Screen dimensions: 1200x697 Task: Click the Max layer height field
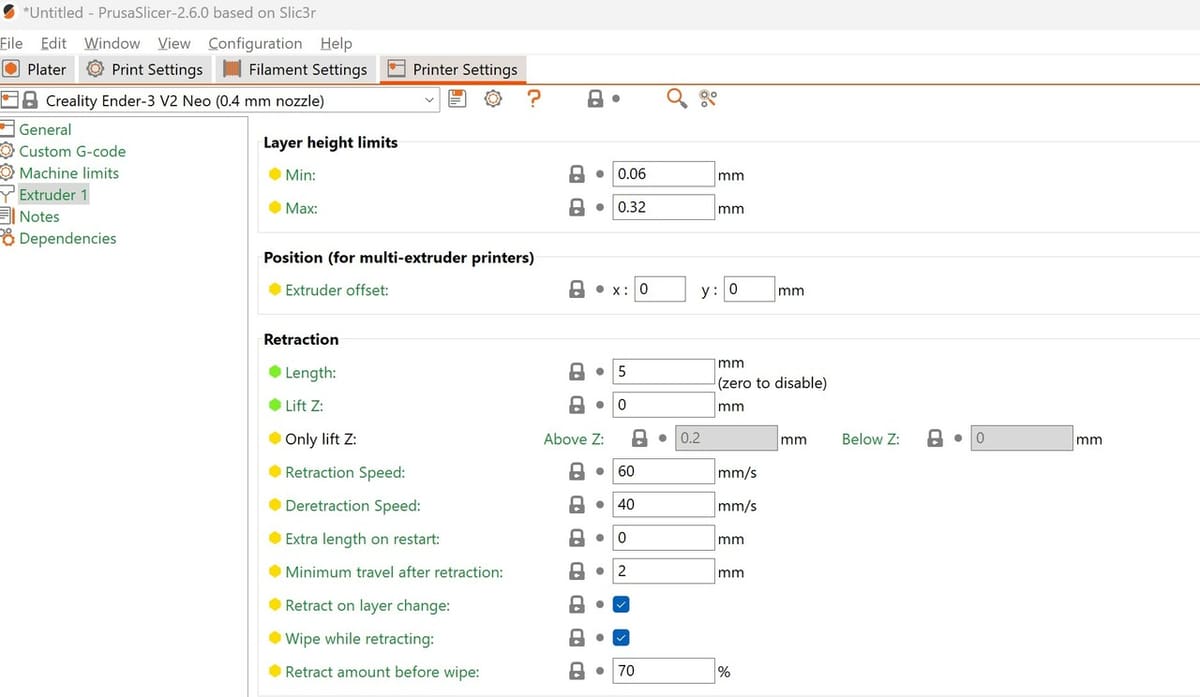663,208
